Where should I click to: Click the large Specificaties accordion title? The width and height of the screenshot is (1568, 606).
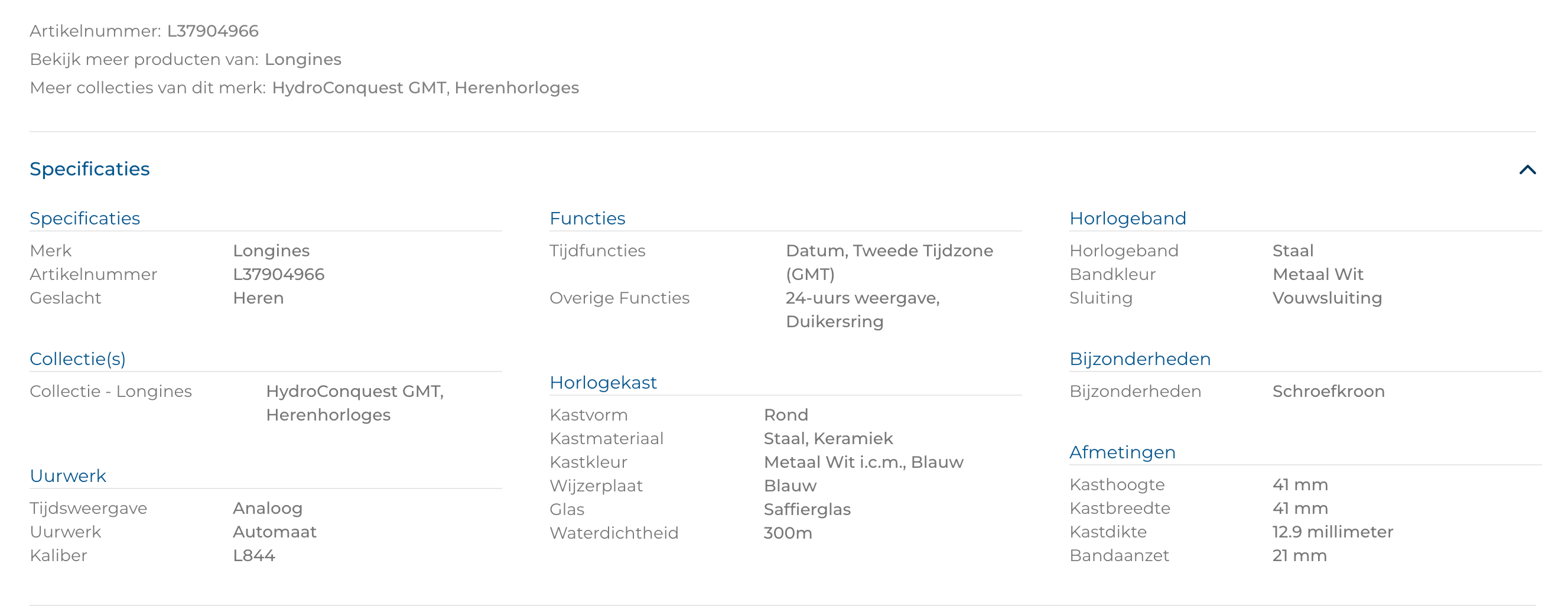coord(89,169)
